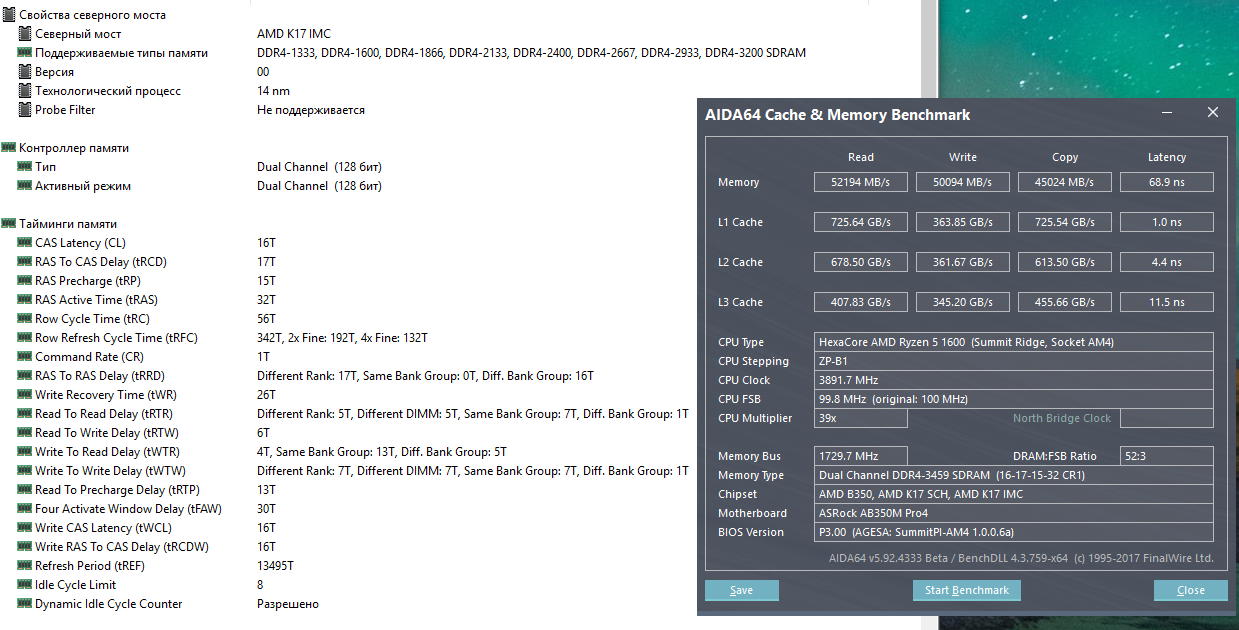Click the CPU Clock 3891.7 MHz field
Viewport: 1239px width, 630px height.
1014,380
